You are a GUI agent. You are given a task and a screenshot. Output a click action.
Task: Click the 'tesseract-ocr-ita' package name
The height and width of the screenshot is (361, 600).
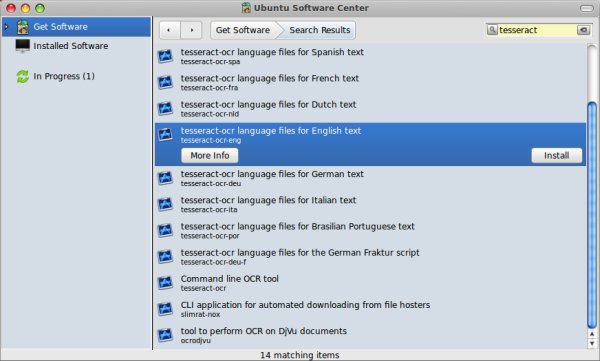[209, 210]
